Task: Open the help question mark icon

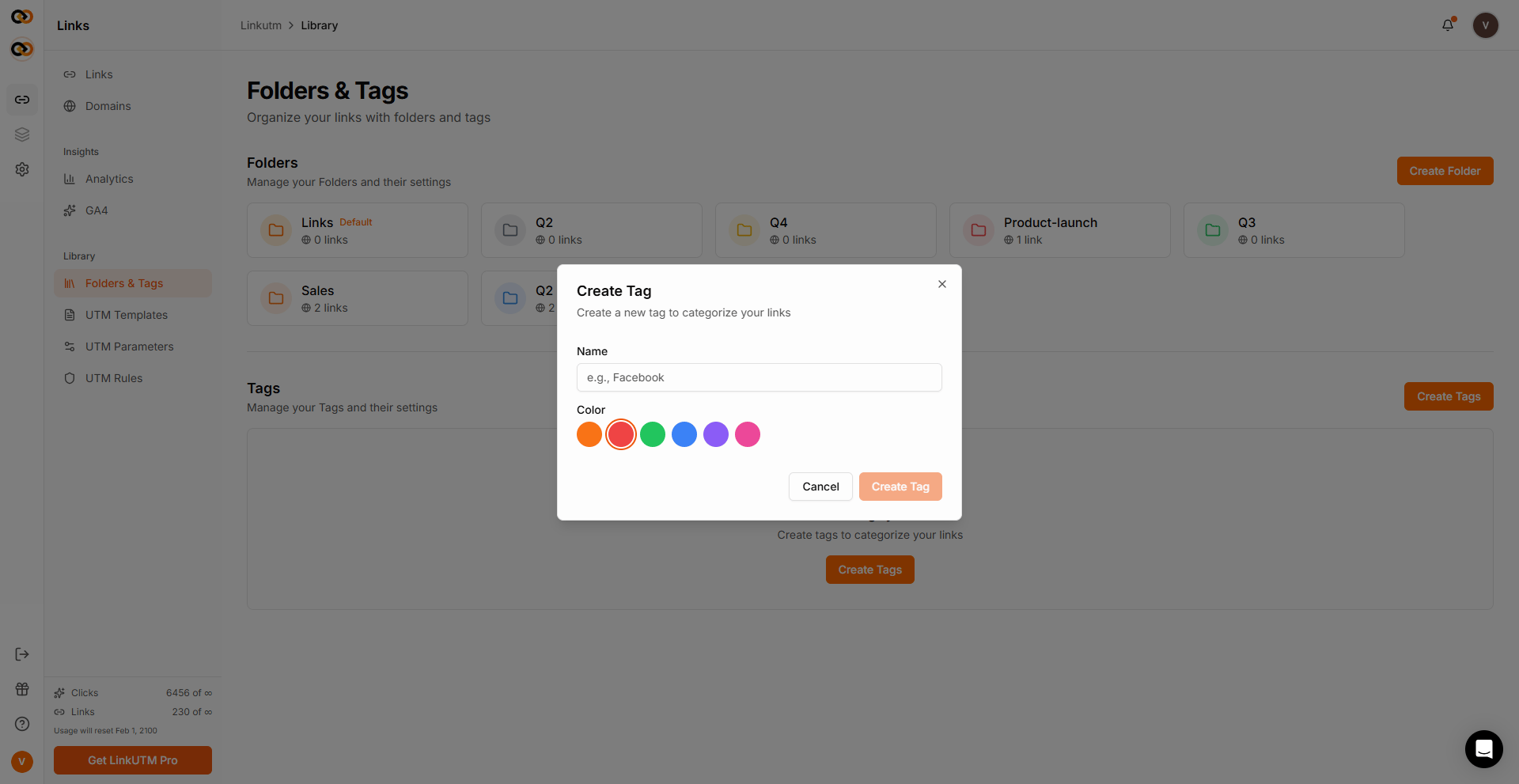Action: coord(22,724)
